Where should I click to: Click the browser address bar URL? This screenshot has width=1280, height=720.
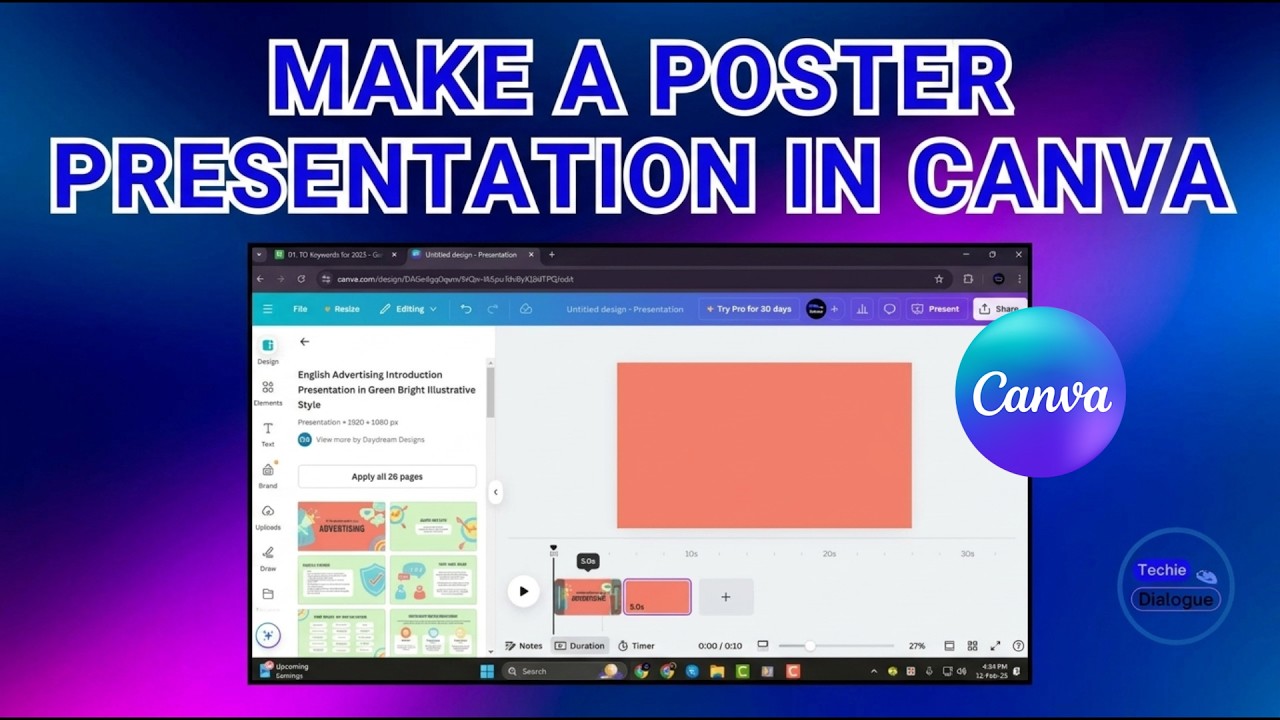click(455, 279)
